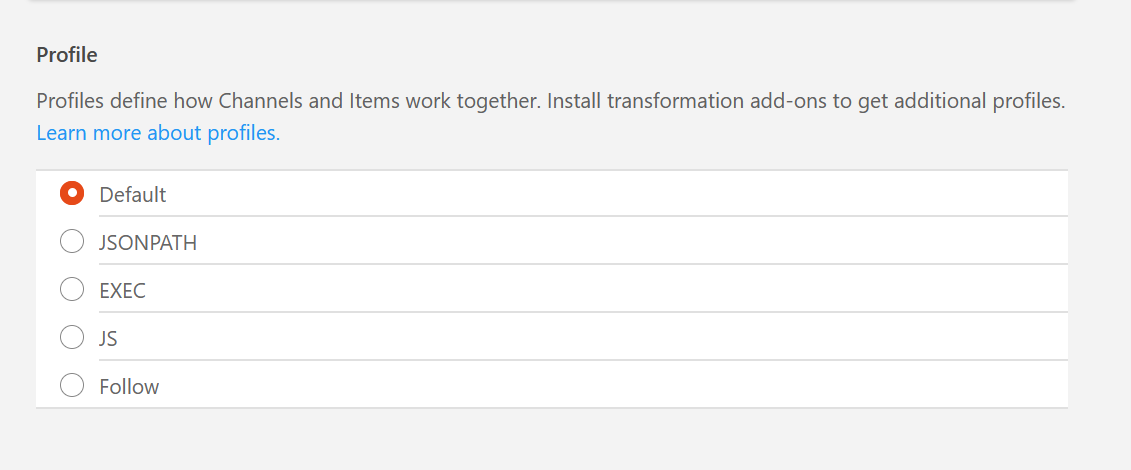Click the word 'Channels' in the description
The image size is (1131, 470).
pos(259,102)
